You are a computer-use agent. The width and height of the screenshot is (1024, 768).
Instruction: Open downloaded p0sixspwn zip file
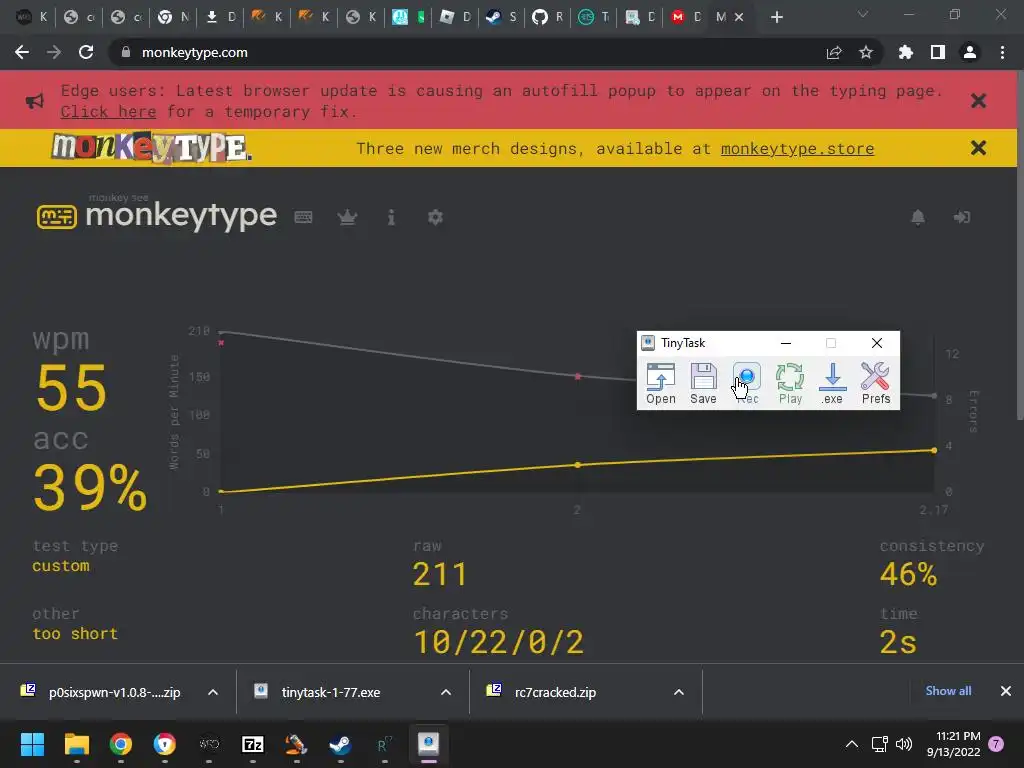[x=114, y=692]
